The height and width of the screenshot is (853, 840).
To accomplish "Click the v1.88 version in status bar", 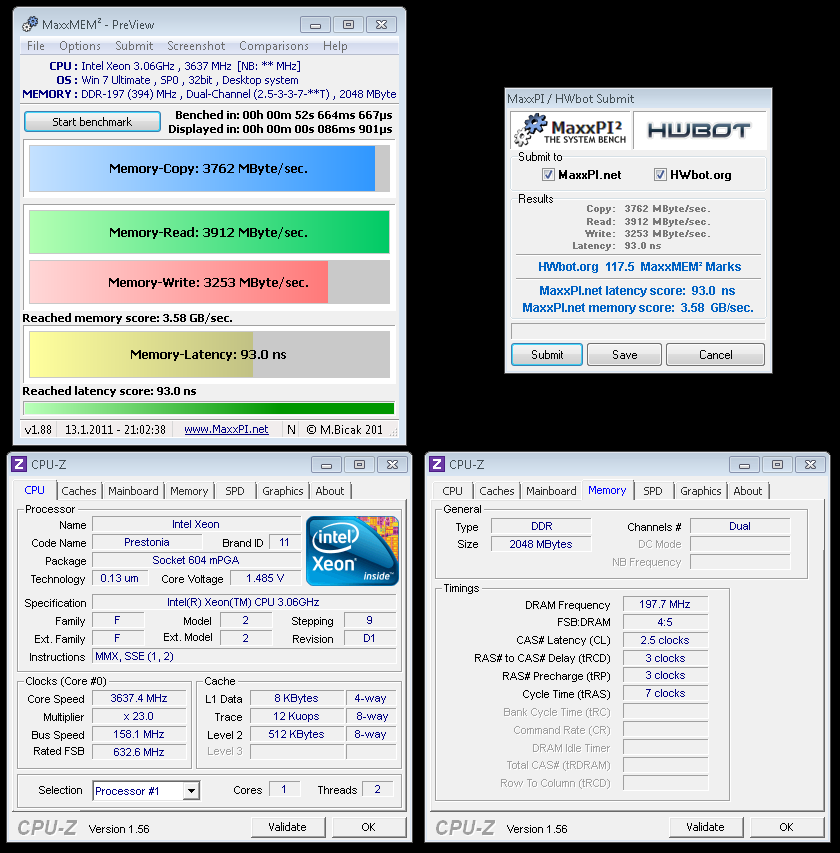I will pyautogui.click(x=38, y=430).
